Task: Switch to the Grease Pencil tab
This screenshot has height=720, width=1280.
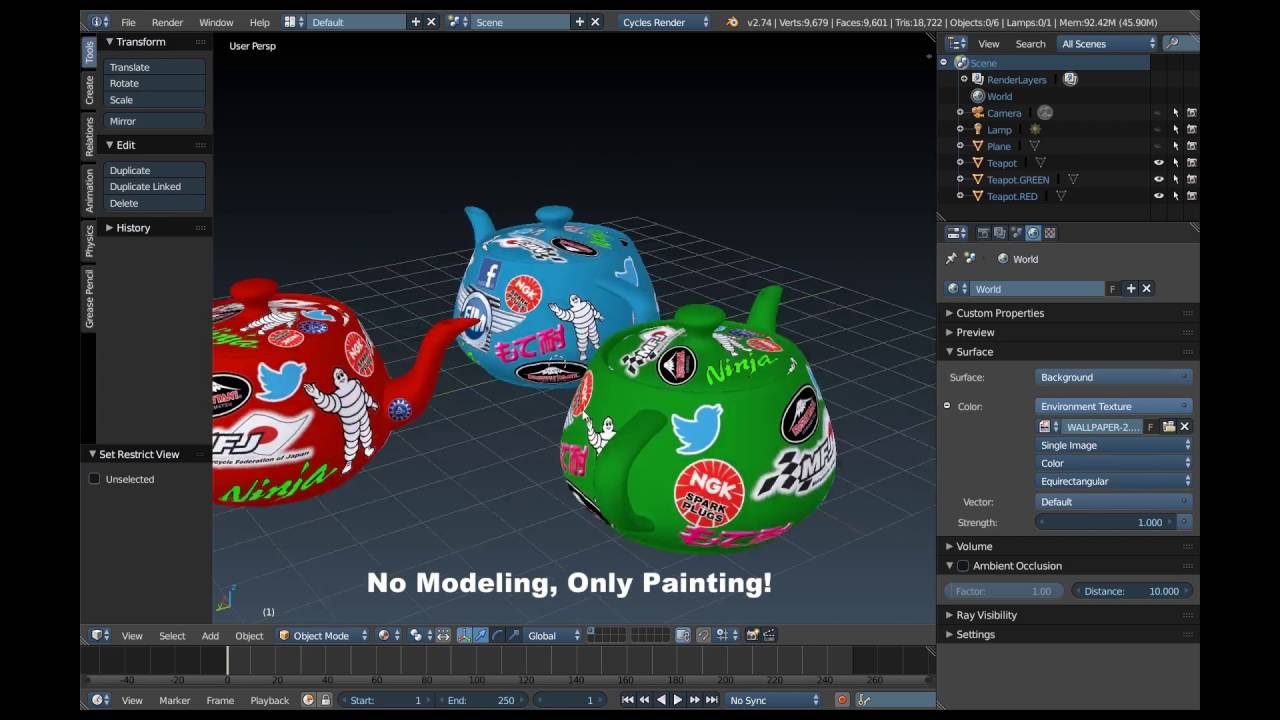Action: [89, 298]
